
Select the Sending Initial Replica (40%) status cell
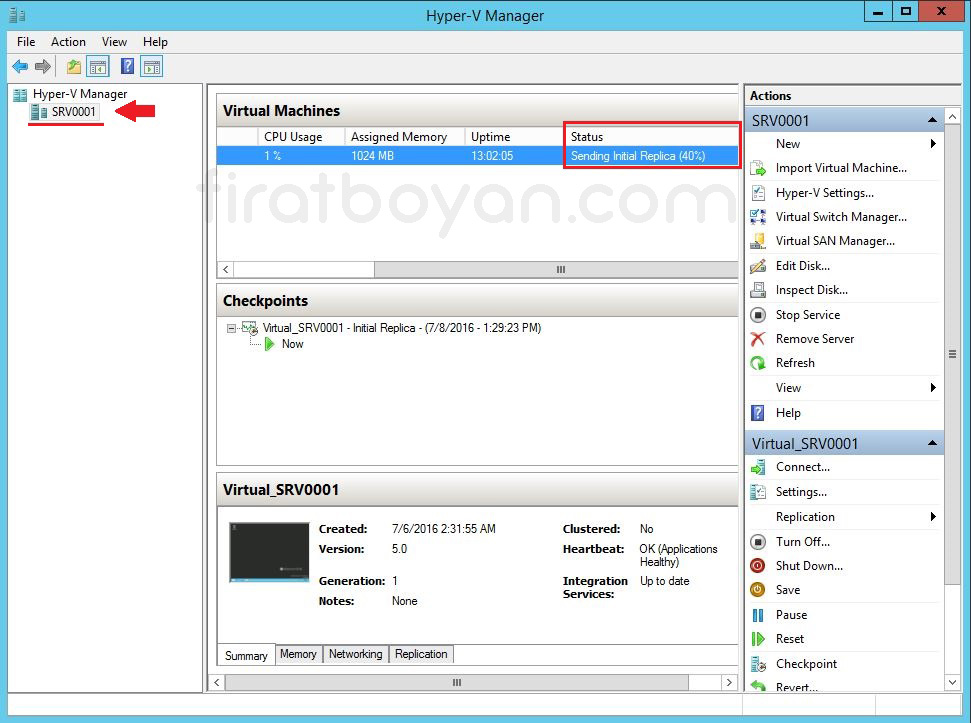pyautogui.click(x=638, y=156)
